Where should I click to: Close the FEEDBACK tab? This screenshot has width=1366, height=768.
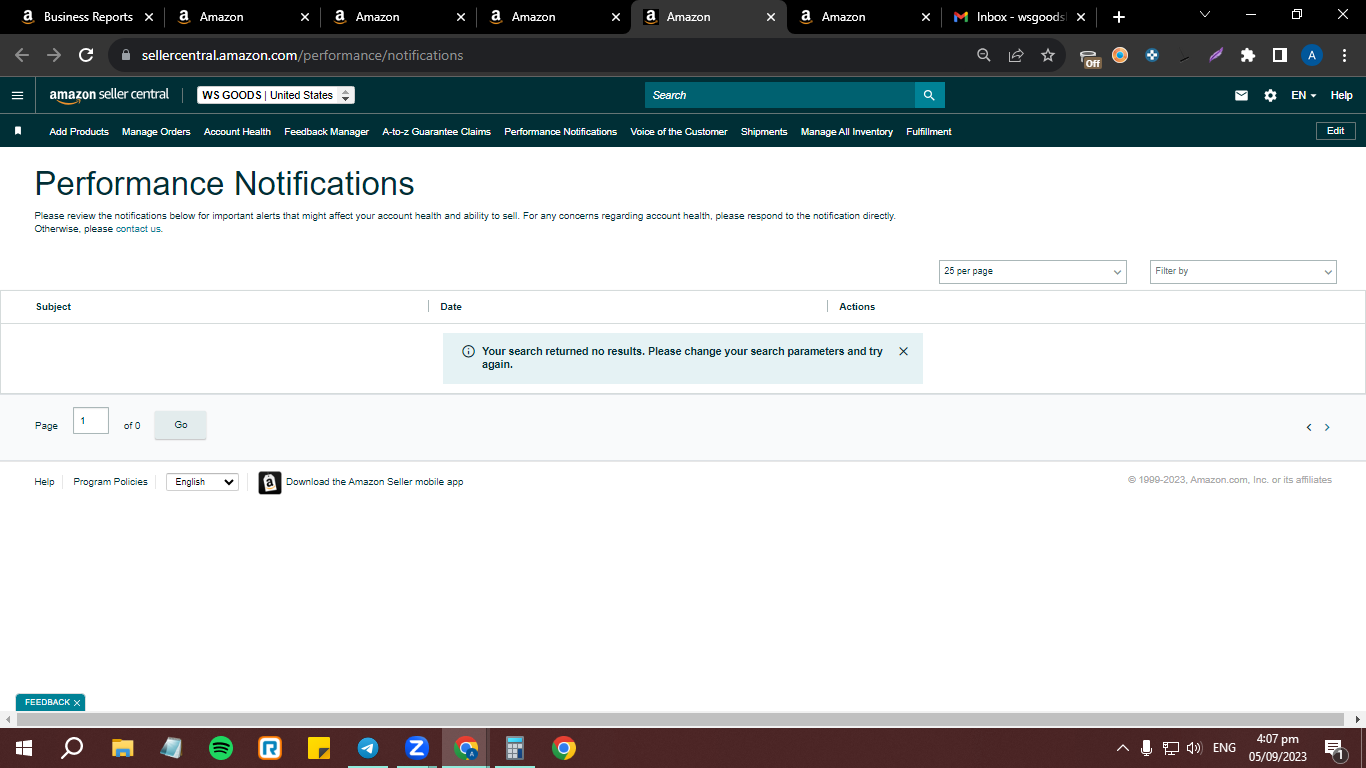tap(77, 703)
